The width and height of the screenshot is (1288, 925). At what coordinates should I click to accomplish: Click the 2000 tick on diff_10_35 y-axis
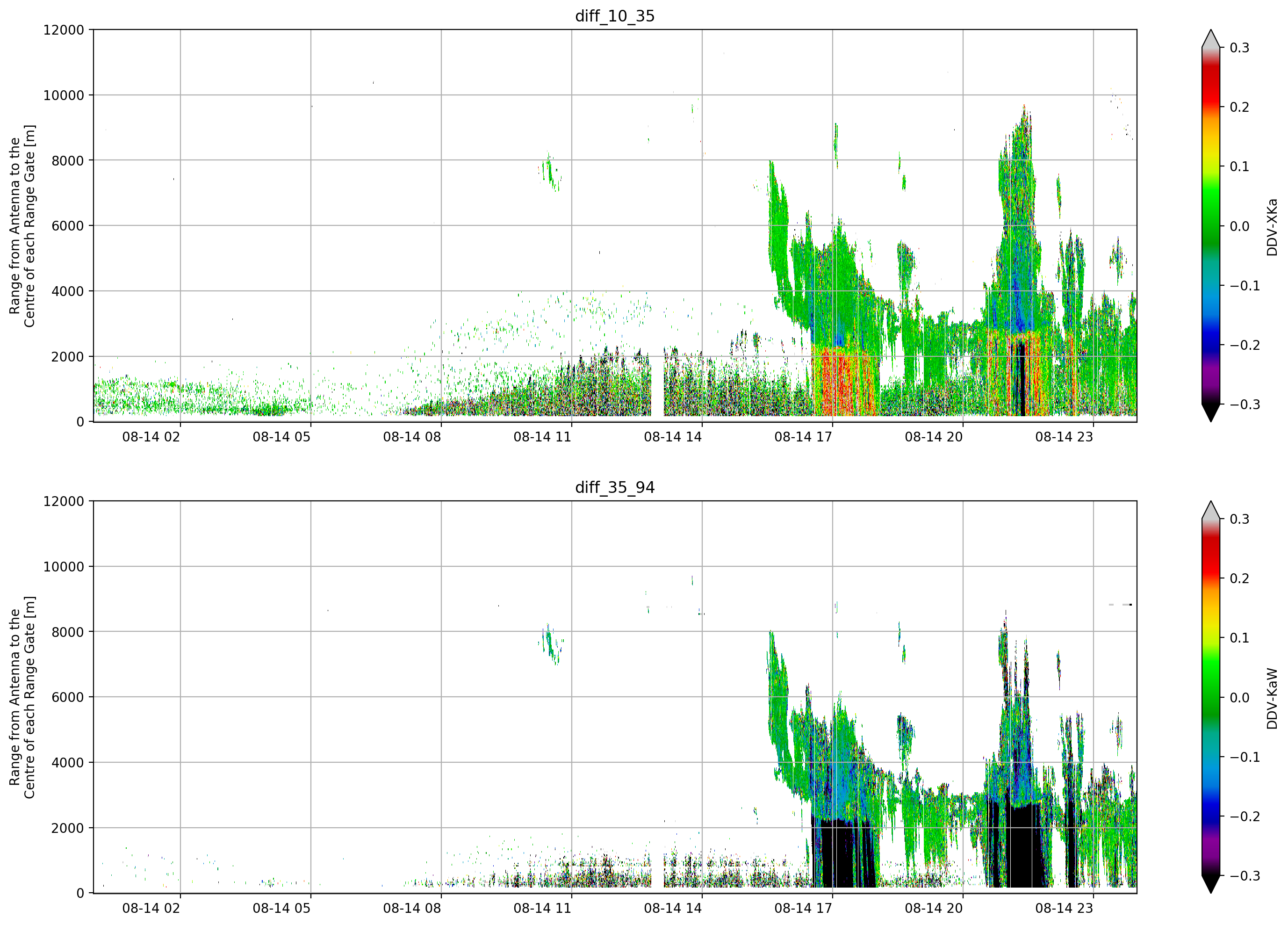pyautogui.click(x=68, y=356)
